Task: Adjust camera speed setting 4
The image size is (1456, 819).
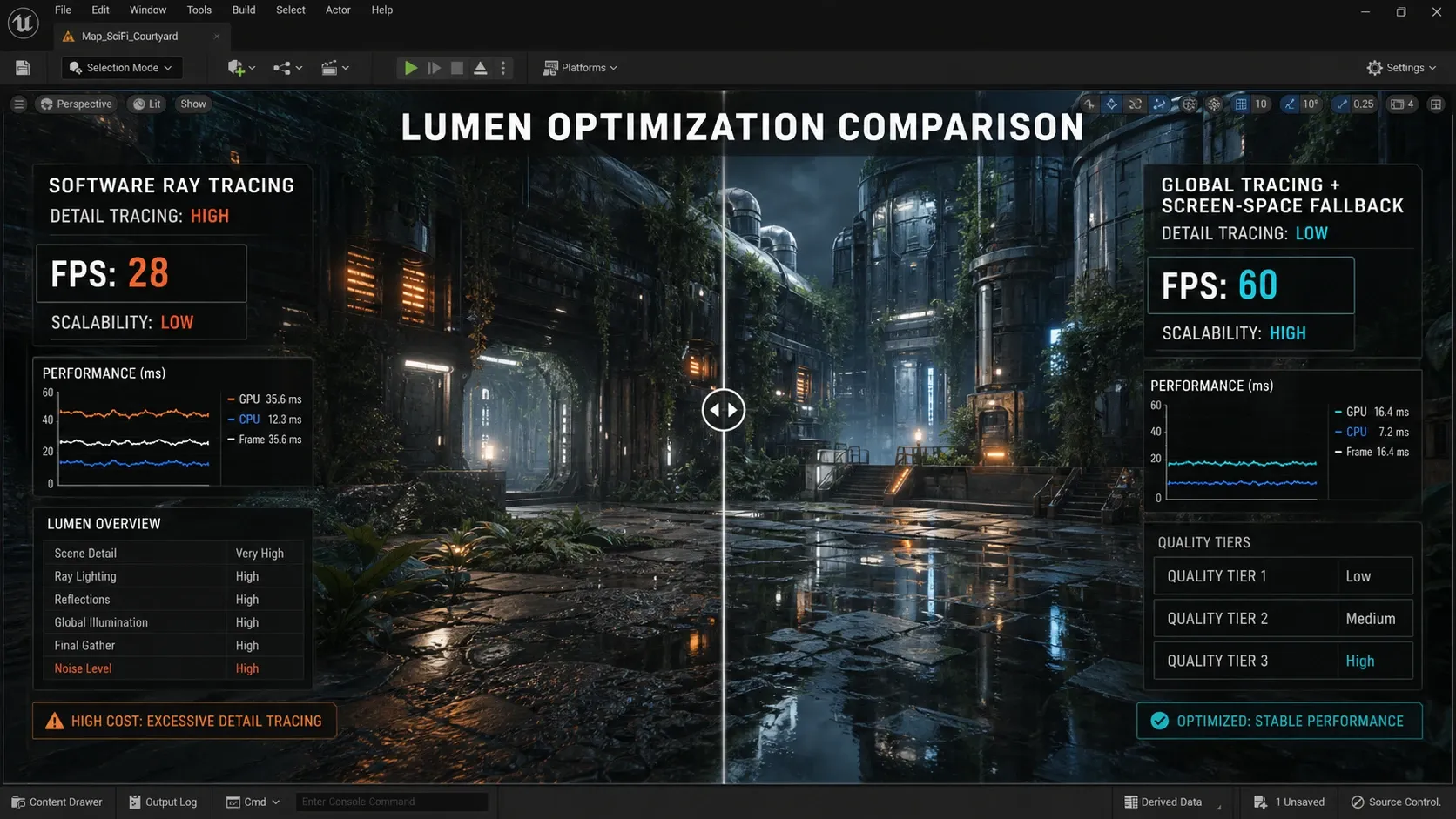Action: click(x=1402, y=104)
